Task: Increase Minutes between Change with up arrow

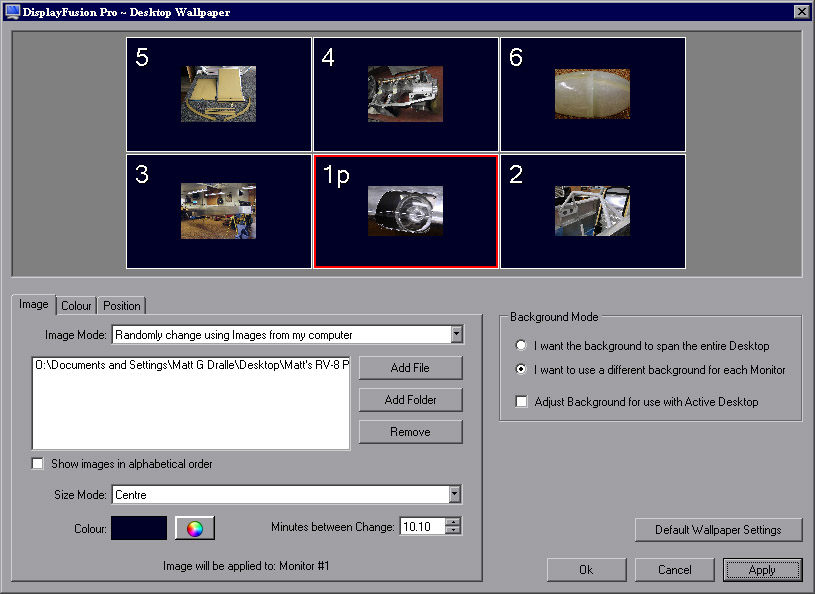Action: (x=454, y=522)
